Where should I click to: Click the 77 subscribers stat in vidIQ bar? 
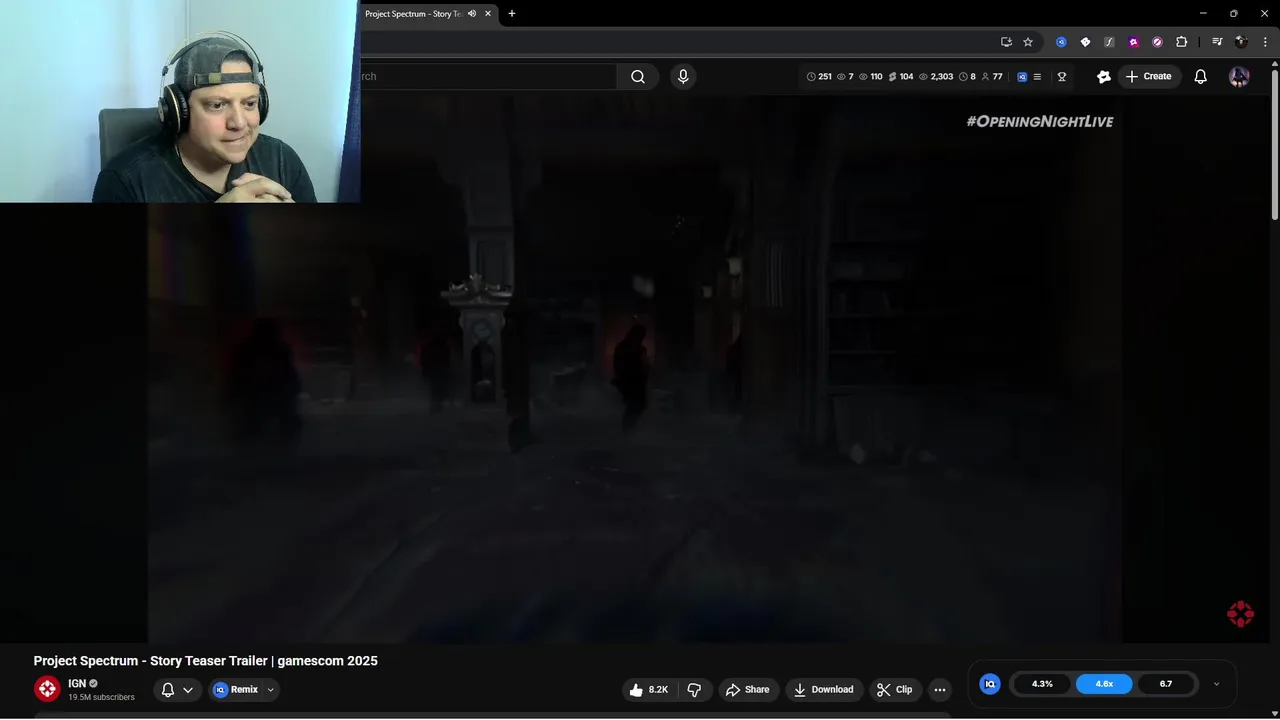pyautogui.click(x=992, y=77)
